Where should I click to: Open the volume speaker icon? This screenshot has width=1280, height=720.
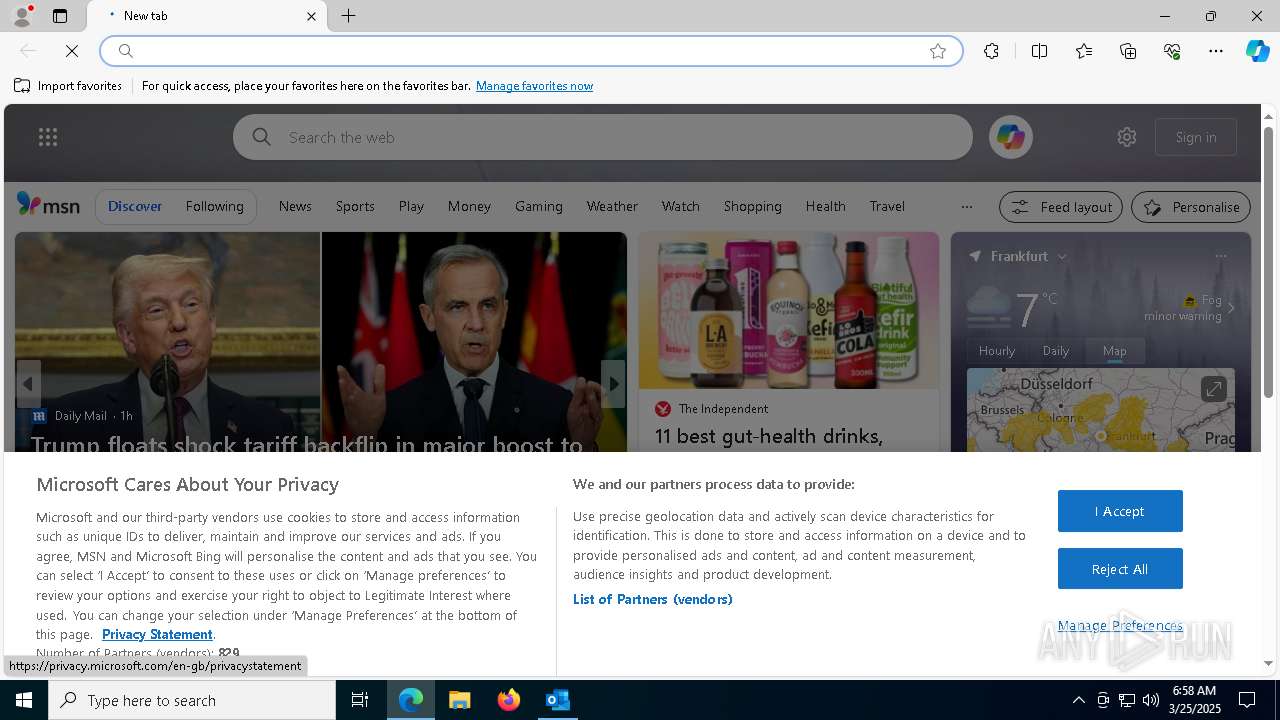click(x=1151, y=700)
